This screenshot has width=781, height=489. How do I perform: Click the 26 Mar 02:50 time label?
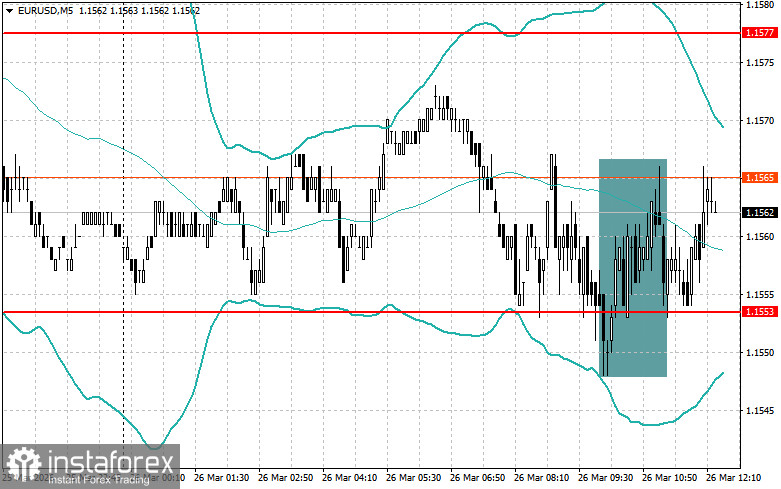coord(285,478)
